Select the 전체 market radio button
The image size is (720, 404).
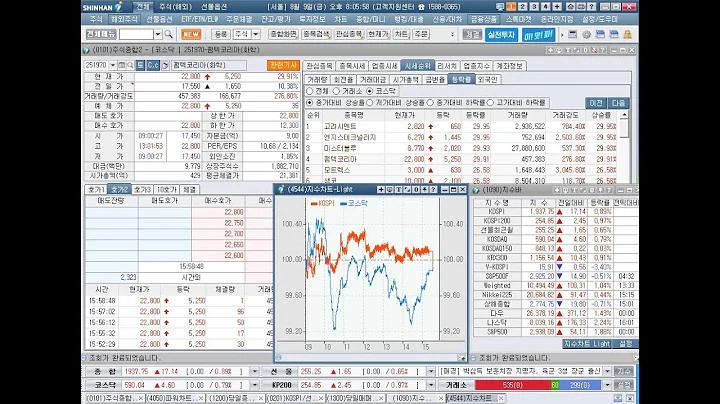pos(310,91)
